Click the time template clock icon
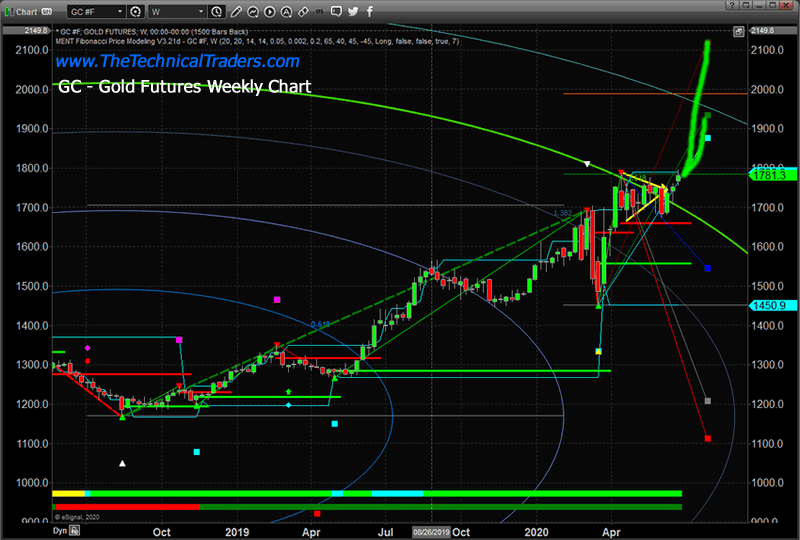This screenshot has width=800, height=540. (217, 12)
